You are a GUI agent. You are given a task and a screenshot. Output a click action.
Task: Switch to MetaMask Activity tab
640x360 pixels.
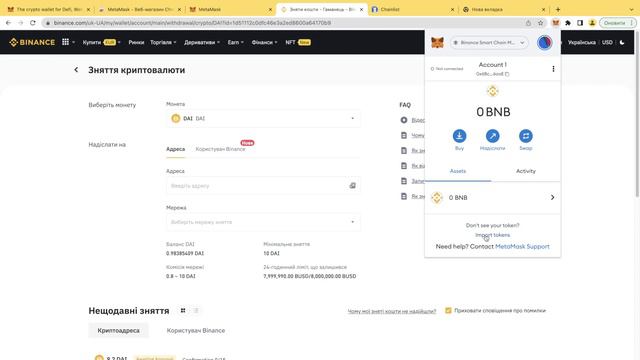click(526, 171)
